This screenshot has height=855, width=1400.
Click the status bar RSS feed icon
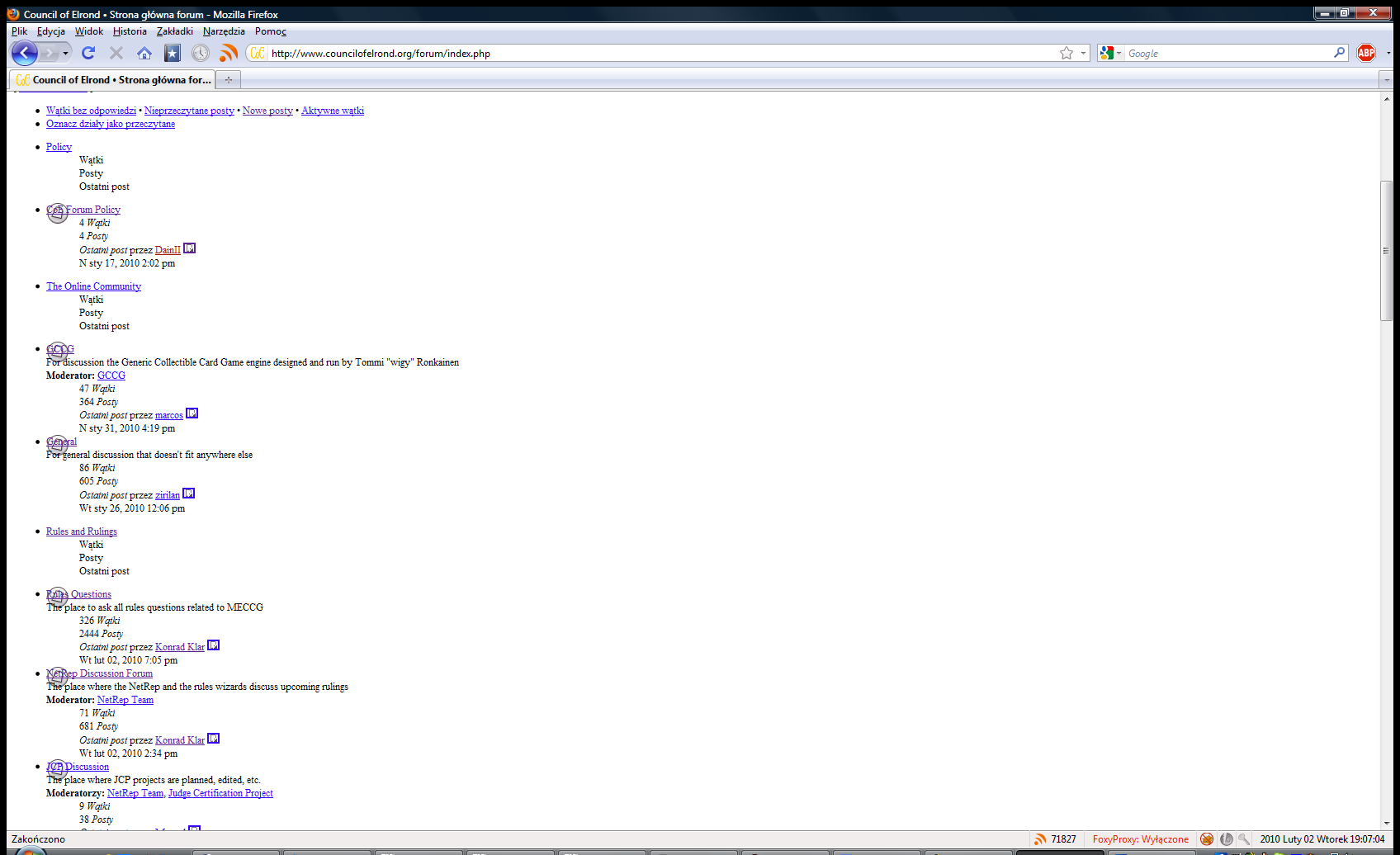(1040, 839)
